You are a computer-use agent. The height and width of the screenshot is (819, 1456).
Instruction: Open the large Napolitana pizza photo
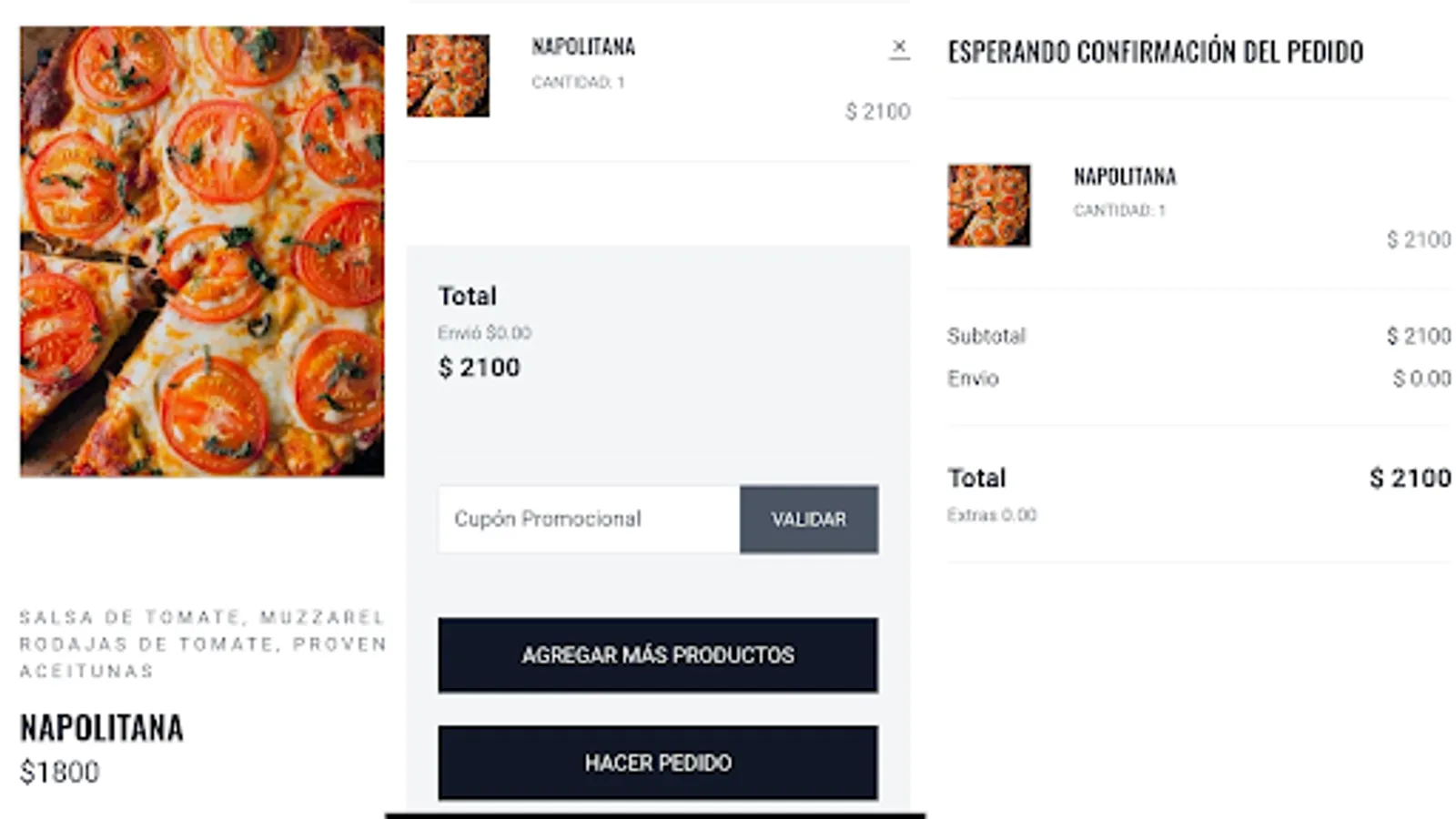click(202, 251)
